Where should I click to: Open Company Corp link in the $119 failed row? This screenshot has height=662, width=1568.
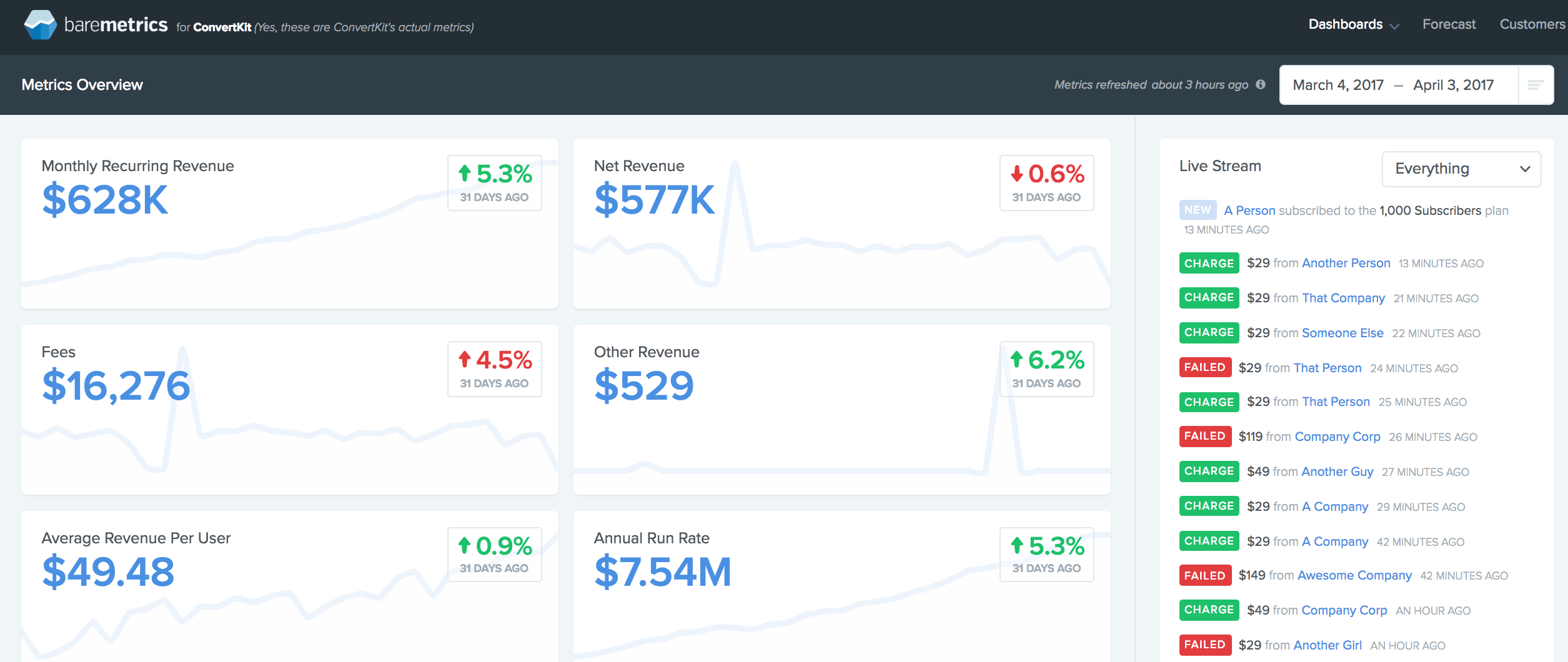1337,437
